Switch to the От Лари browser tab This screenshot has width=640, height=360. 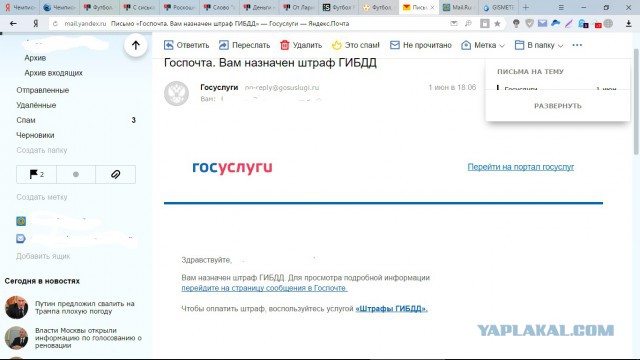299,7
